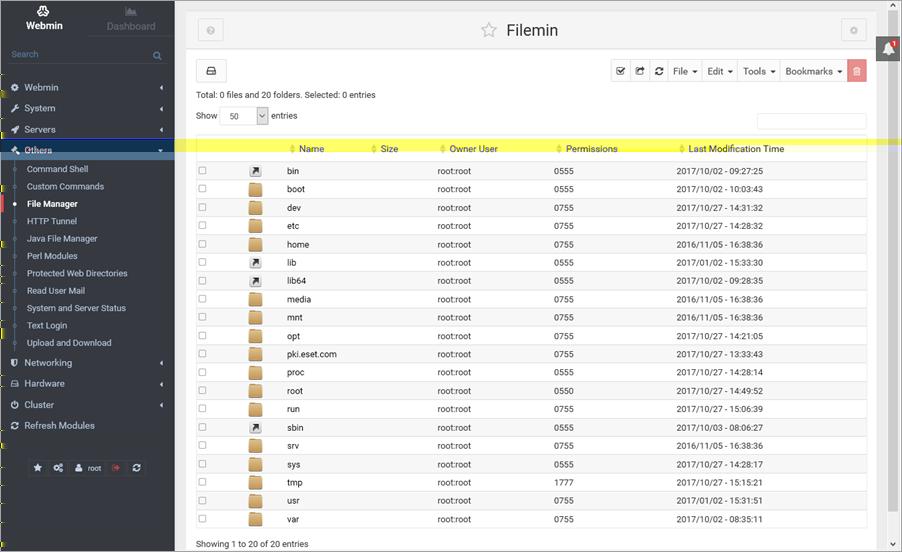Sort by Last Modification Time header
The width and height of the screenshot is (902, 552).
click(736, 149)
